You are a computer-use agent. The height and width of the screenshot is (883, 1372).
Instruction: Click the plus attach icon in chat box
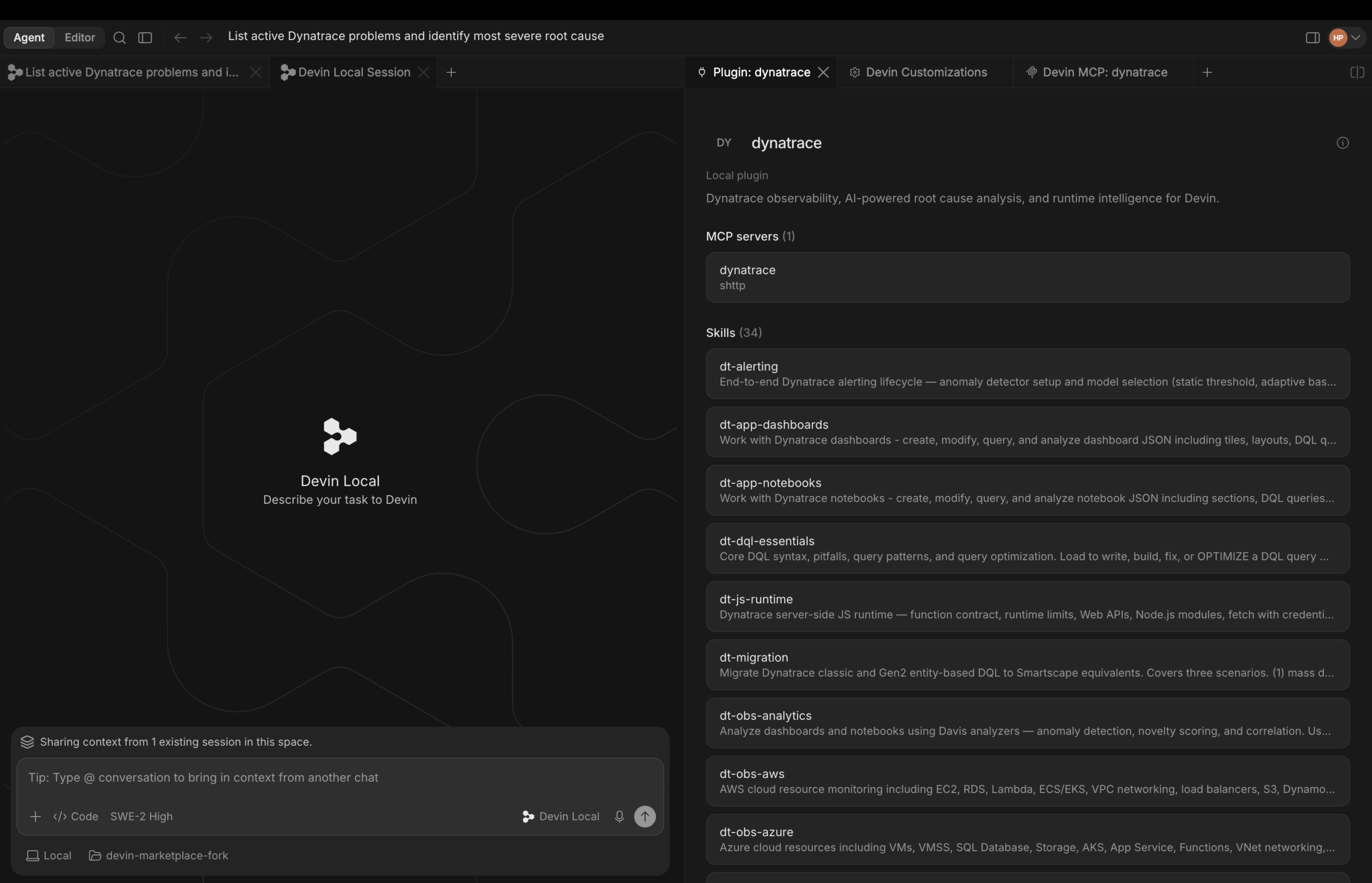click(x=35, y=817)
